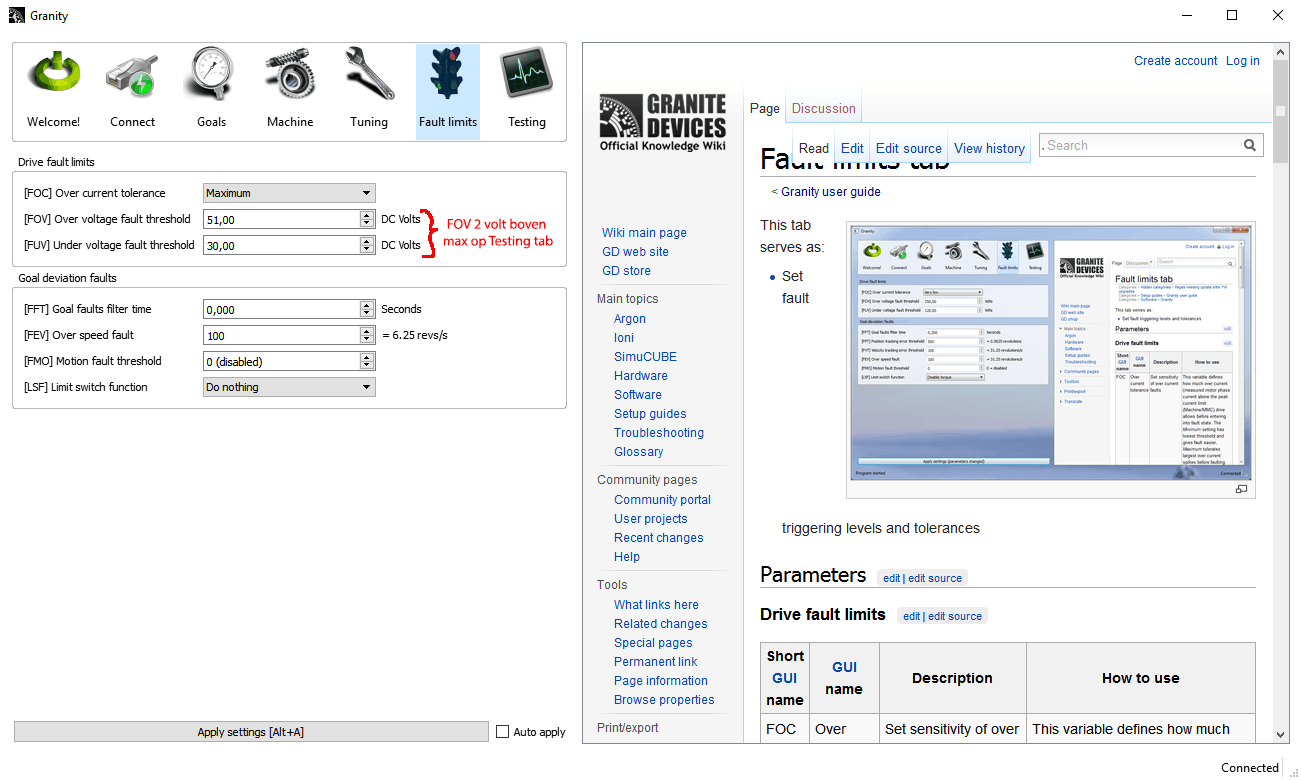Click the Granite Devices wiki logo
This screenshot has width=1302, height=780.
click(x=662, y=123)
